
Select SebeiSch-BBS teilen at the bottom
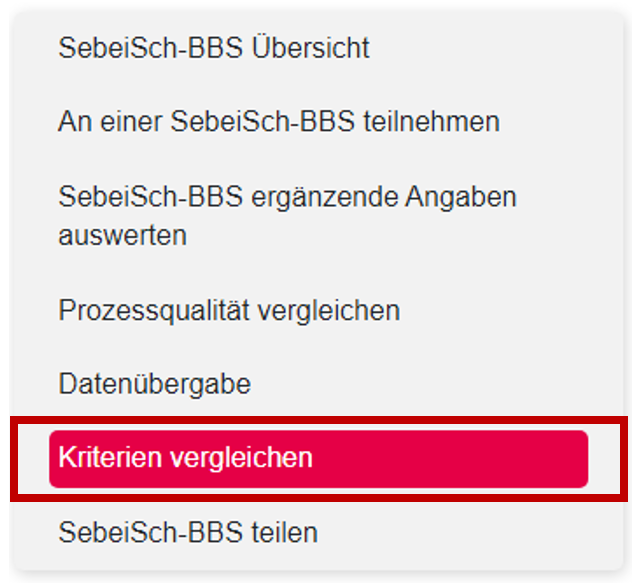click(x=187, y=531)
